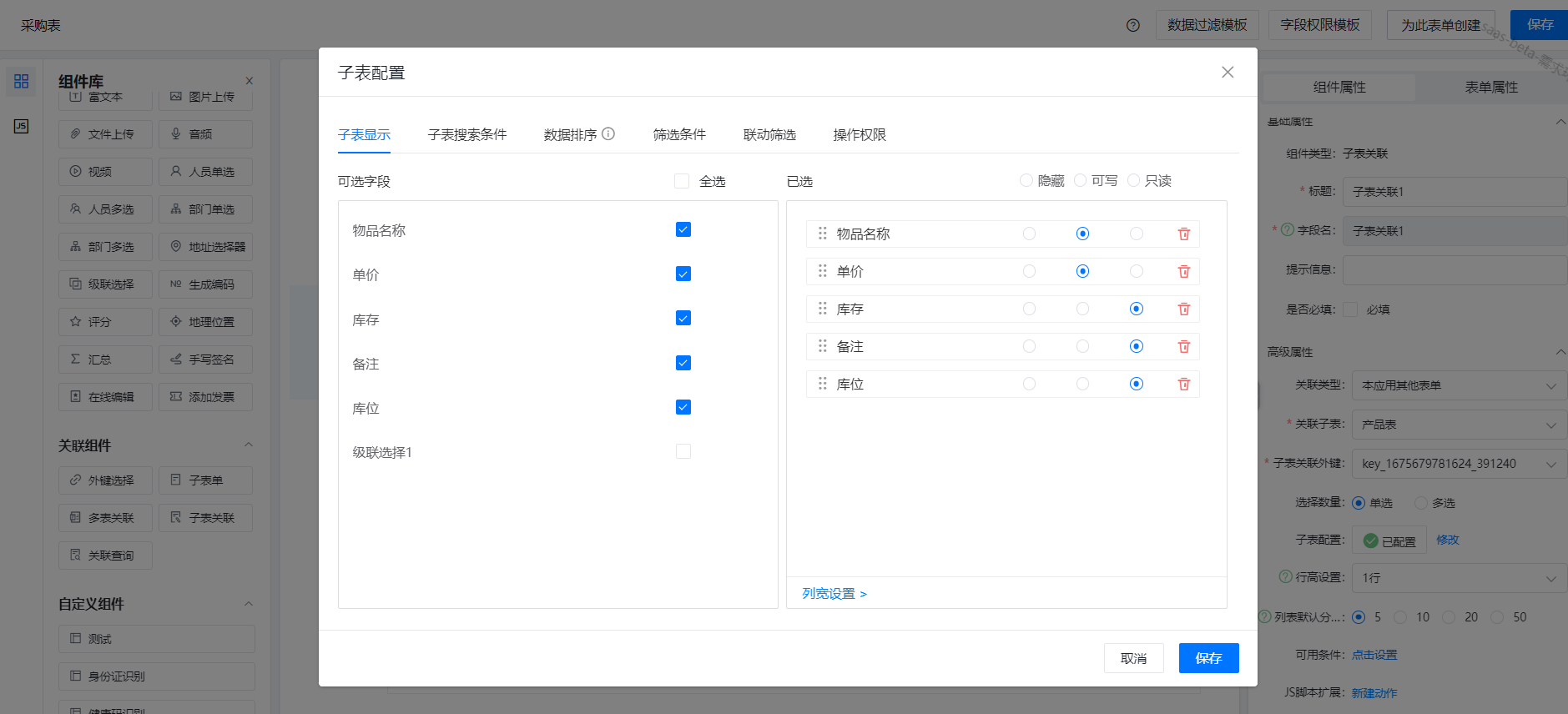Uncheck 备注 in available fields
Screen dimensions: 1568x714
(683, 363)
